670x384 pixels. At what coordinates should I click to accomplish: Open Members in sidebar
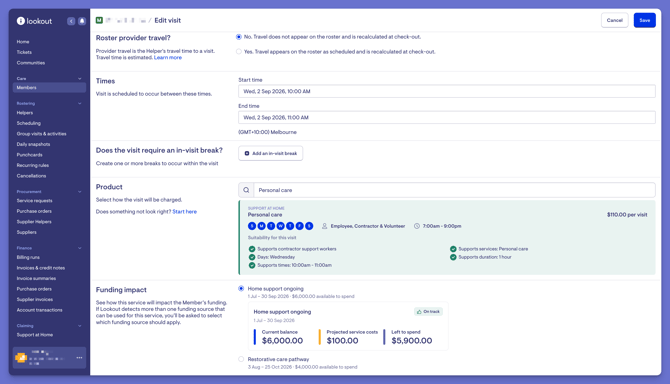coord(49,88)
